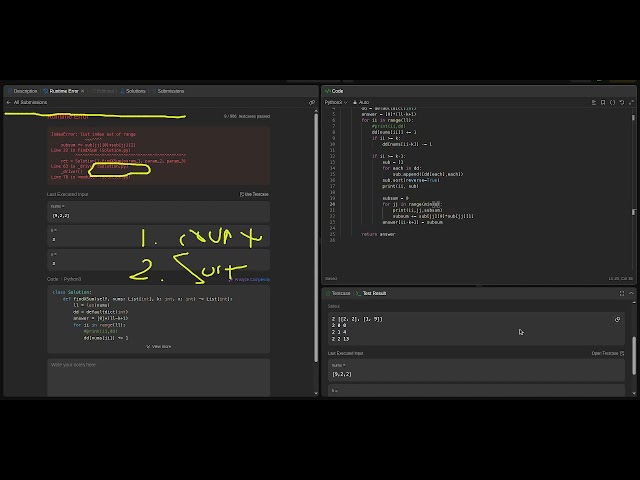
Task: Click the notes input field
Action: click(x=158, y=378)
